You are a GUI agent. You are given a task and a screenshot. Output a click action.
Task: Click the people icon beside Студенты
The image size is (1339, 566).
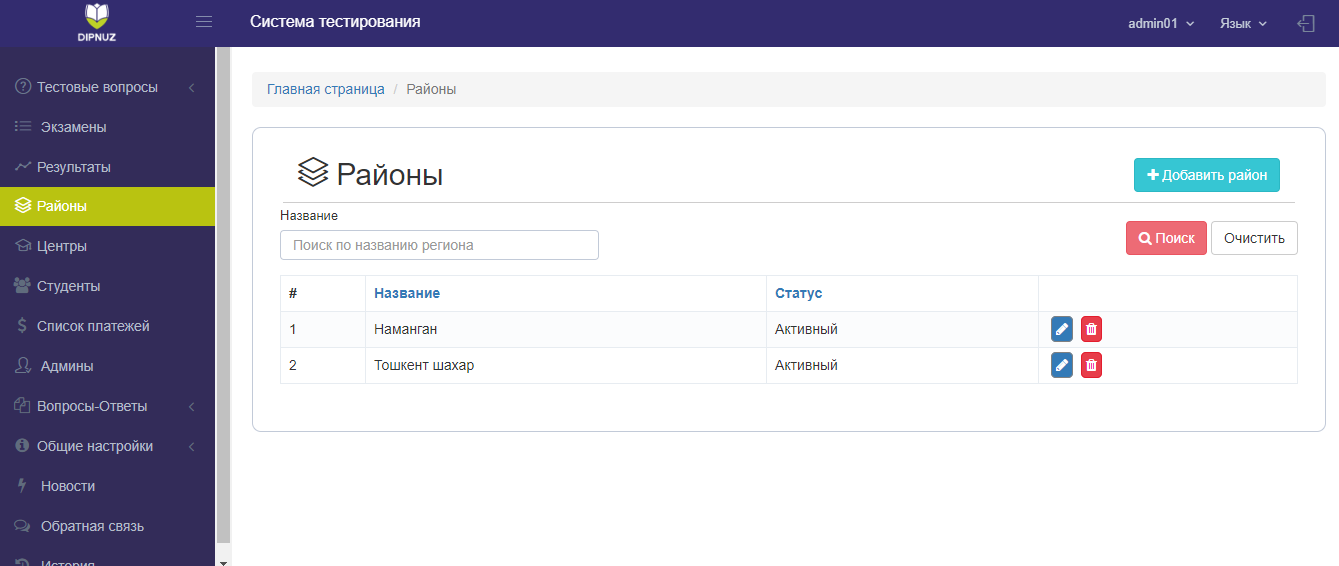tap(23, 286)
